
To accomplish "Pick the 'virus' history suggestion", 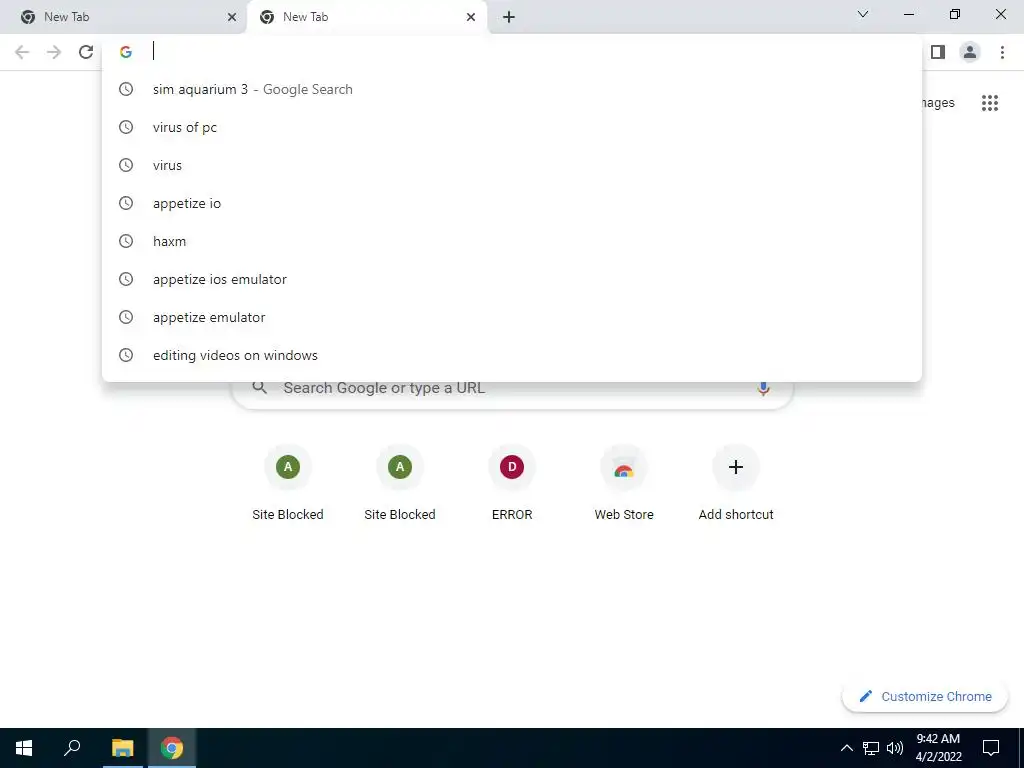I will click(x=512, y=165).
